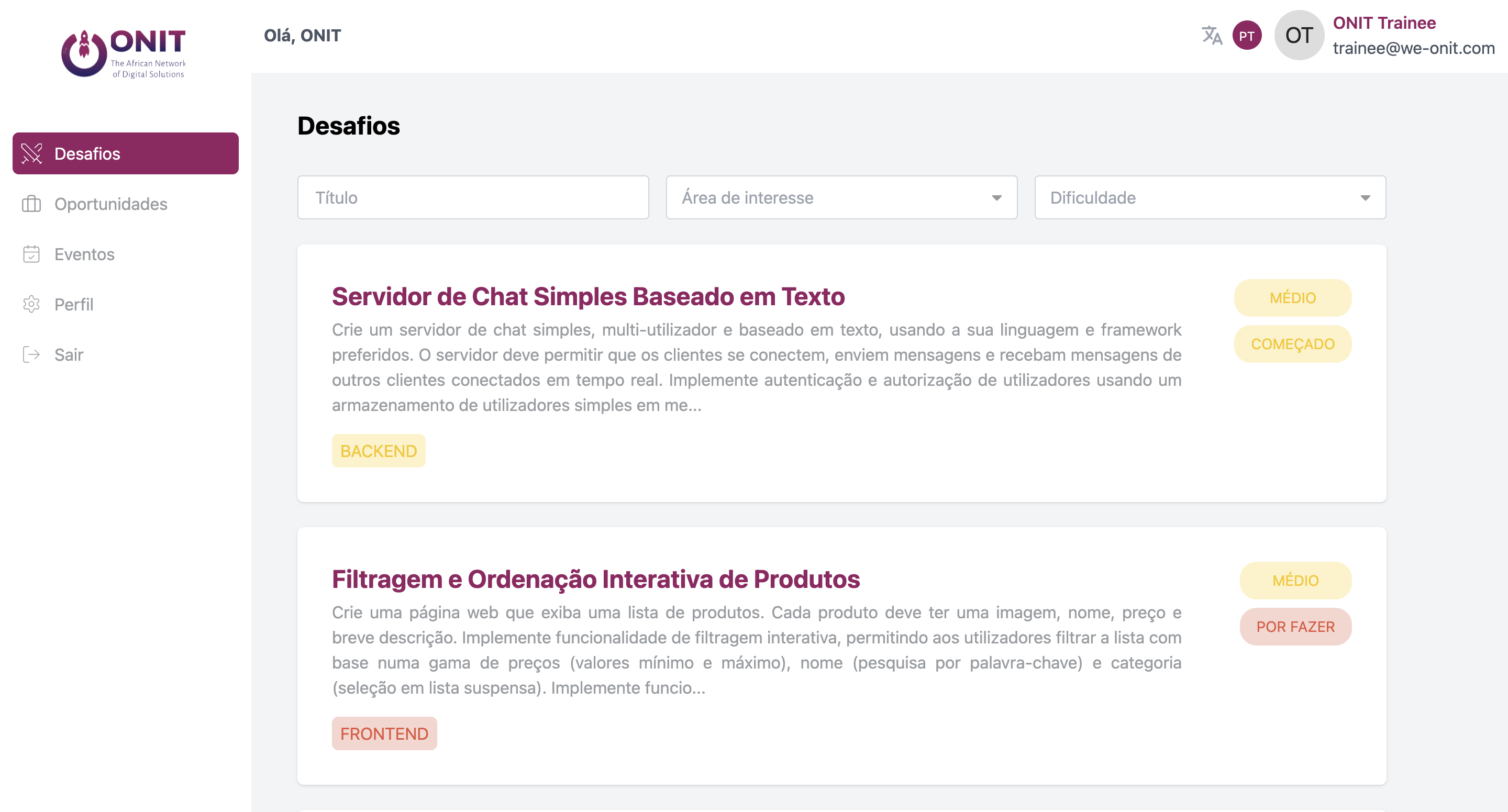Click the Área de interesse dropdown arrow
Viewport: 1508px width, 812px height.
pyautogui.click(x=996, y=198)
